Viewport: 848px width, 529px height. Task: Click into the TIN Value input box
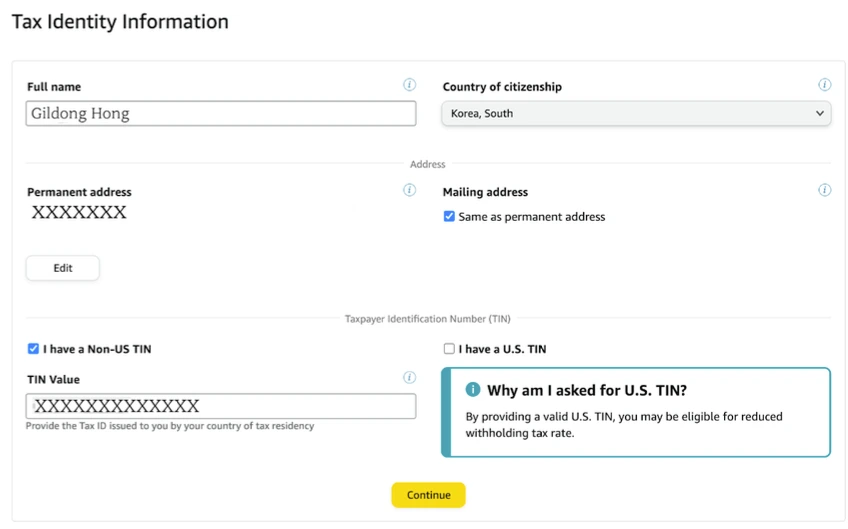pos(221,406)
